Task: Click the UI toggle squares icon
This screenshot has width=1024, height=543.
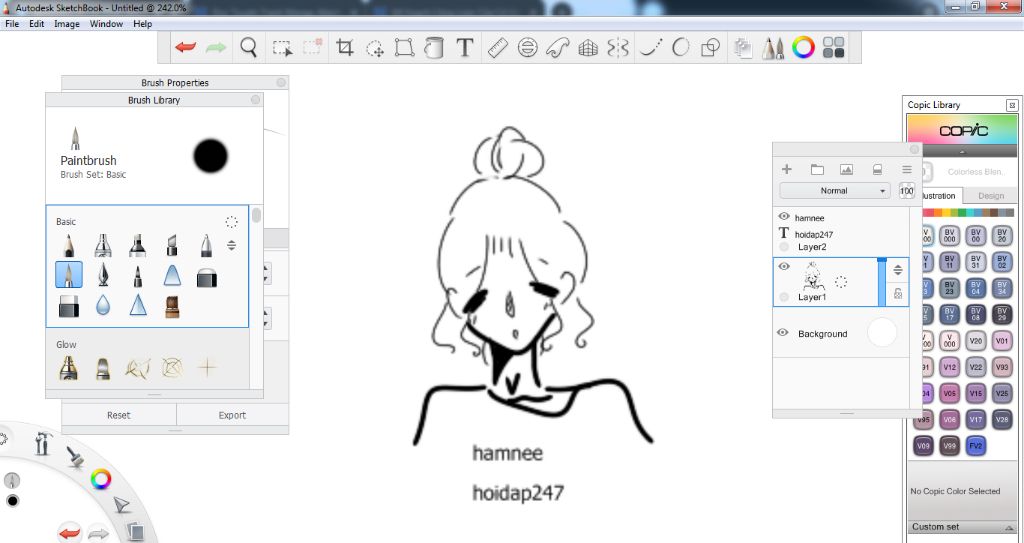Action: click(834, 47)
